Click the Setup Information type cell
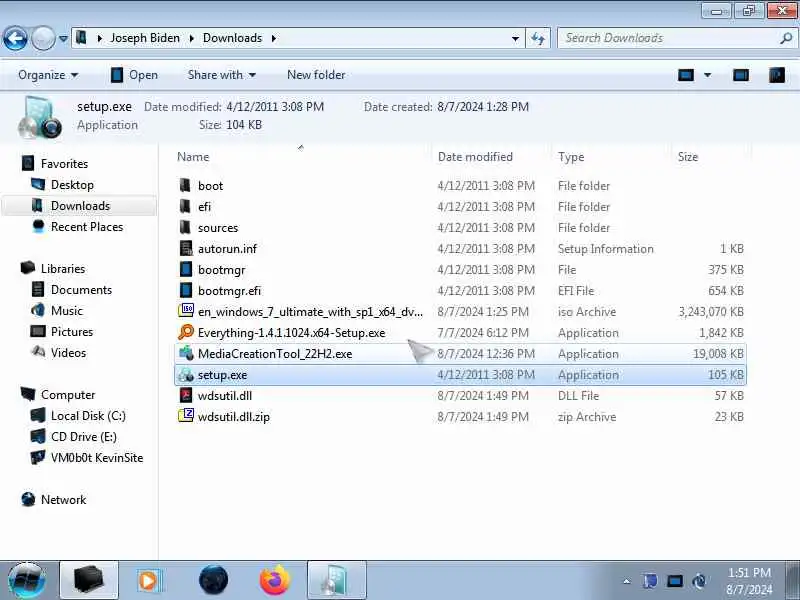 [606, 248]
